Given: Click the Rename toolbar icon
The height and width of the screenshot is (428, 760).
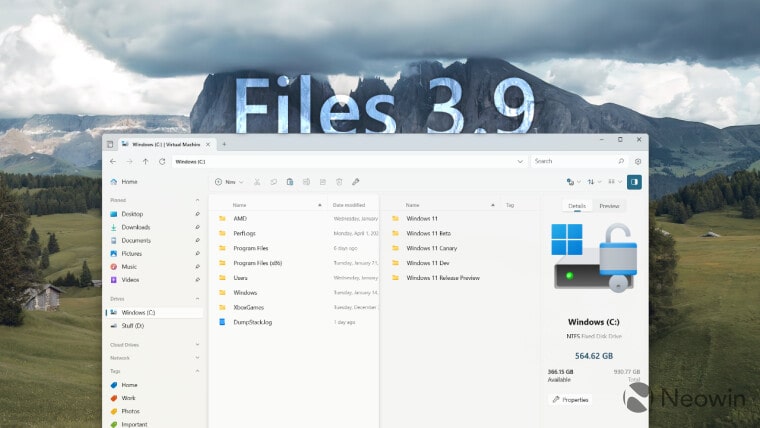Looking at the screenshot, I should pyautogui.click(x=306, y=182).
